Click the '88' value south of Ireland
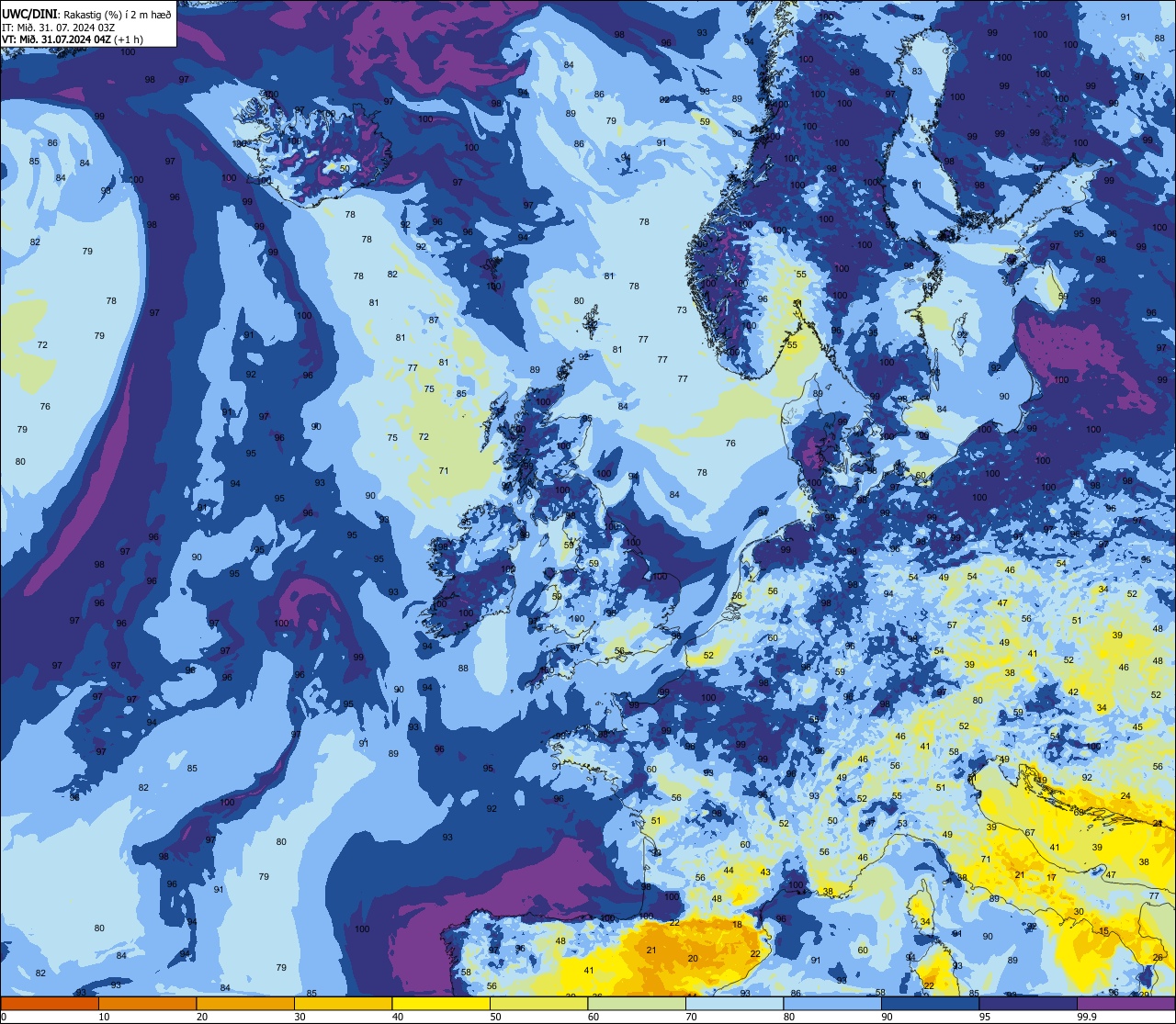 [x=463, y=669]
